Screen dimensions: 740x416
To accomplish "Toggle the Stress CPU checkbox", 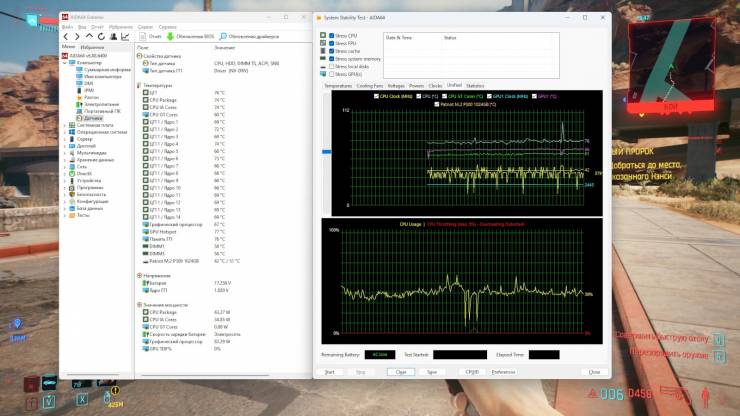I will coord(332,35).
